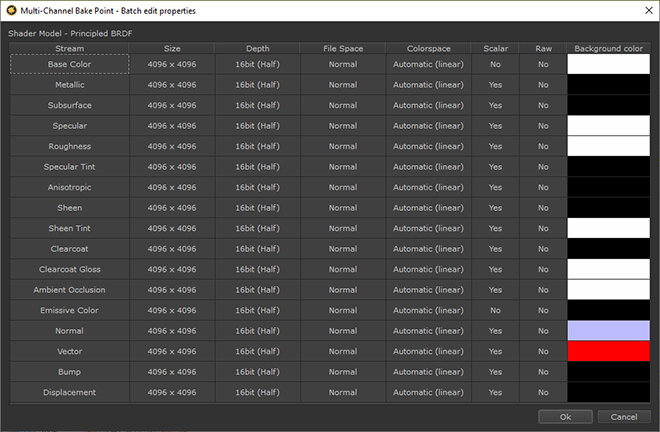Open the File Space dropdown for Displacement
The image size is (660, 432).
[342, 392]
